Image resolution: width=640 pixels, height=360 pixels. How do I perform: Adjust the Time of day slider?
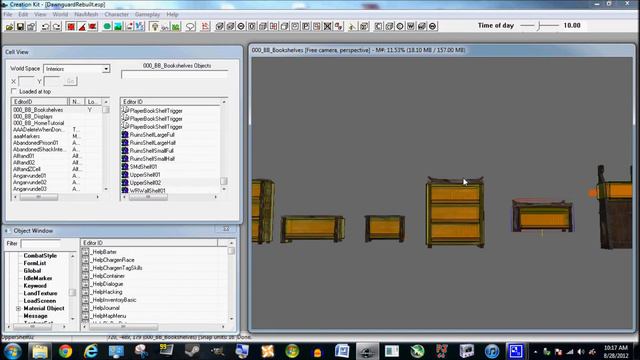point(540,26)
